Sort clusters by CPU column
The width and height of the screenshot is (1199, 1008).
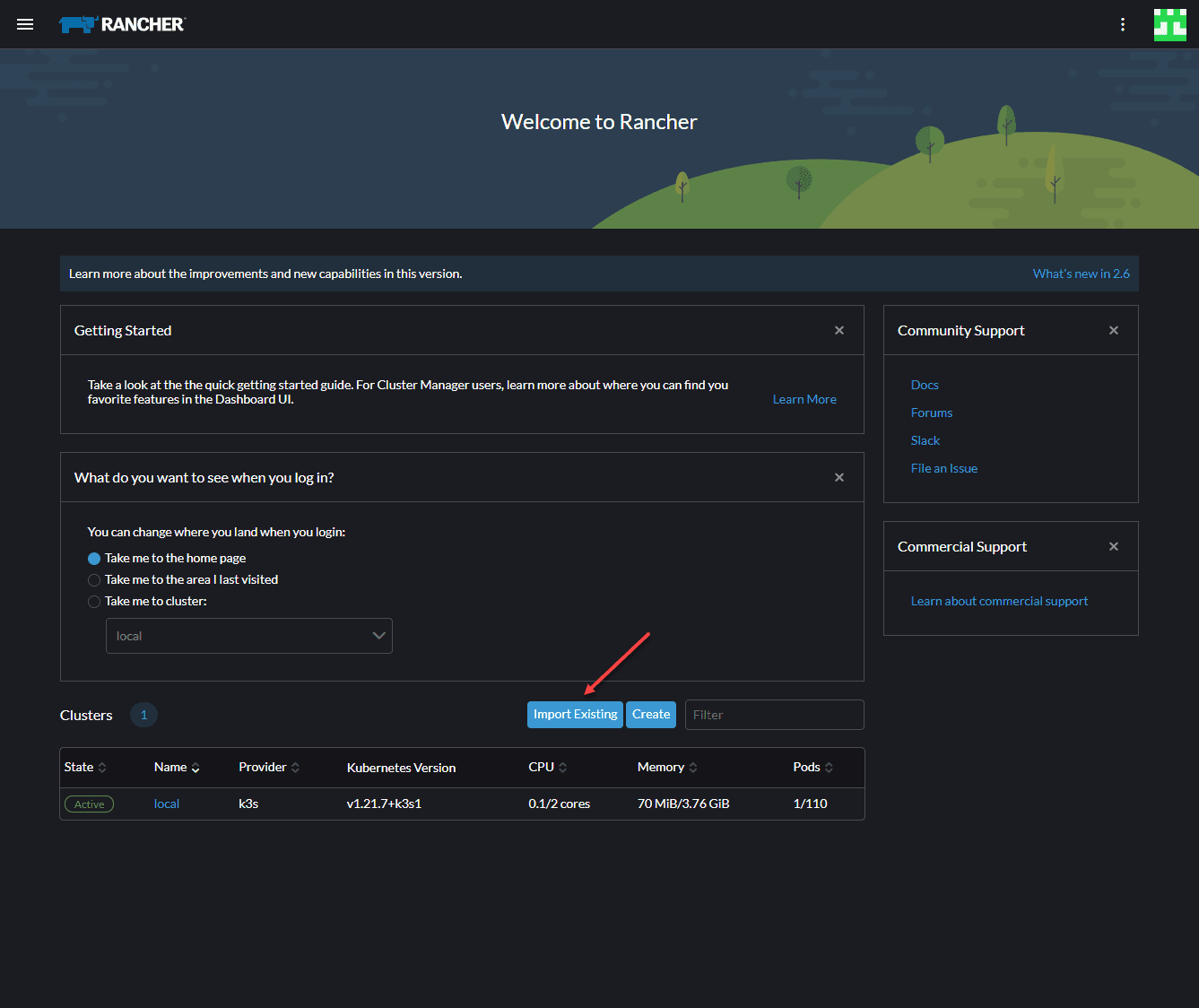(x=548, y=767)
